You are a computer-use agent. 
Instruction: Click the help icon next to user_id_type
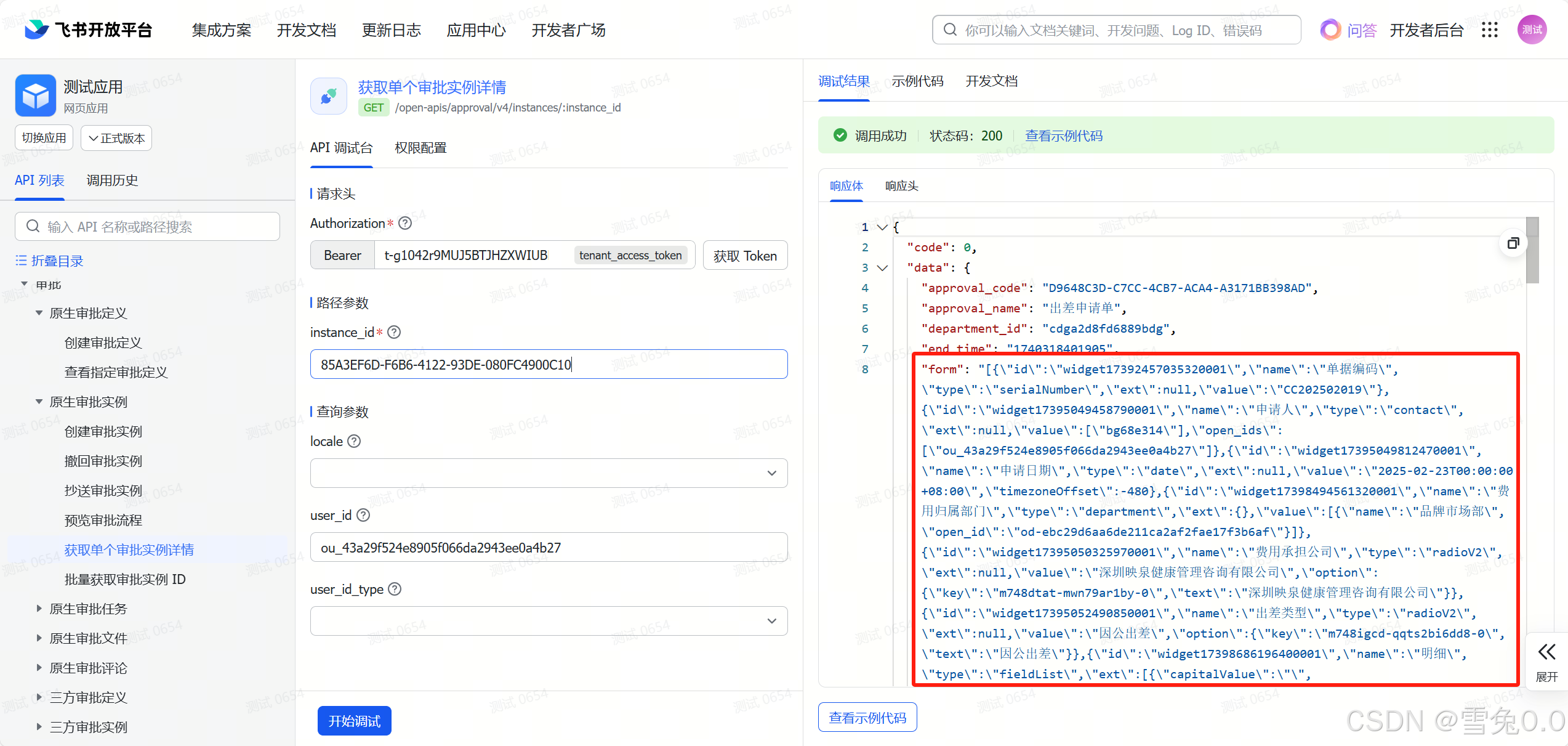395,589
